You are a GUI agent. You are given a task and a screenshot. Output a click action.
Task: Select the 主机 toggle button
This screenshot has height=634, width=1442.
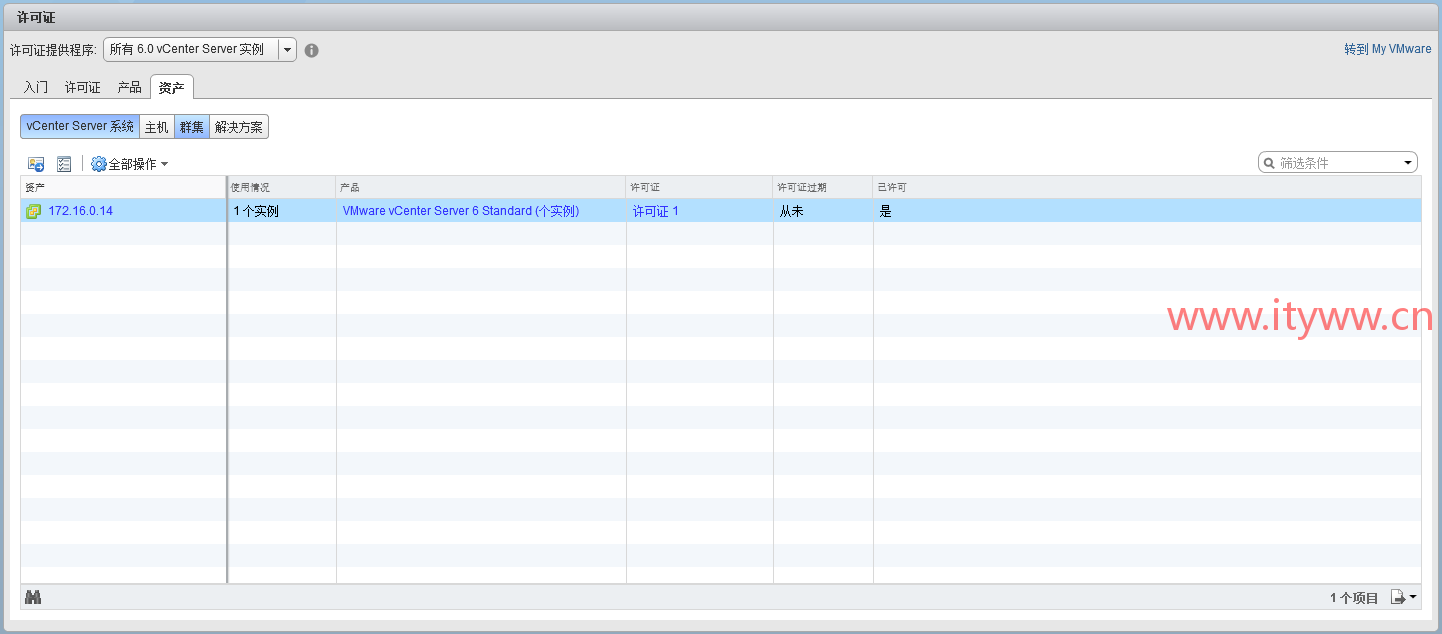pos(157,127)
